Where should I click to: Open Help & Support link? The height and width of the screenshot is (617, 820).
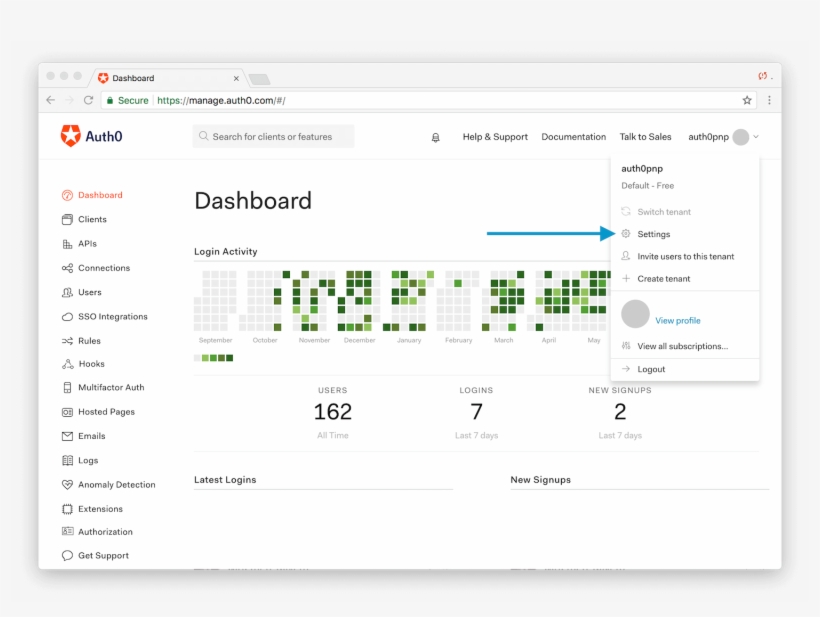(495, 136)
